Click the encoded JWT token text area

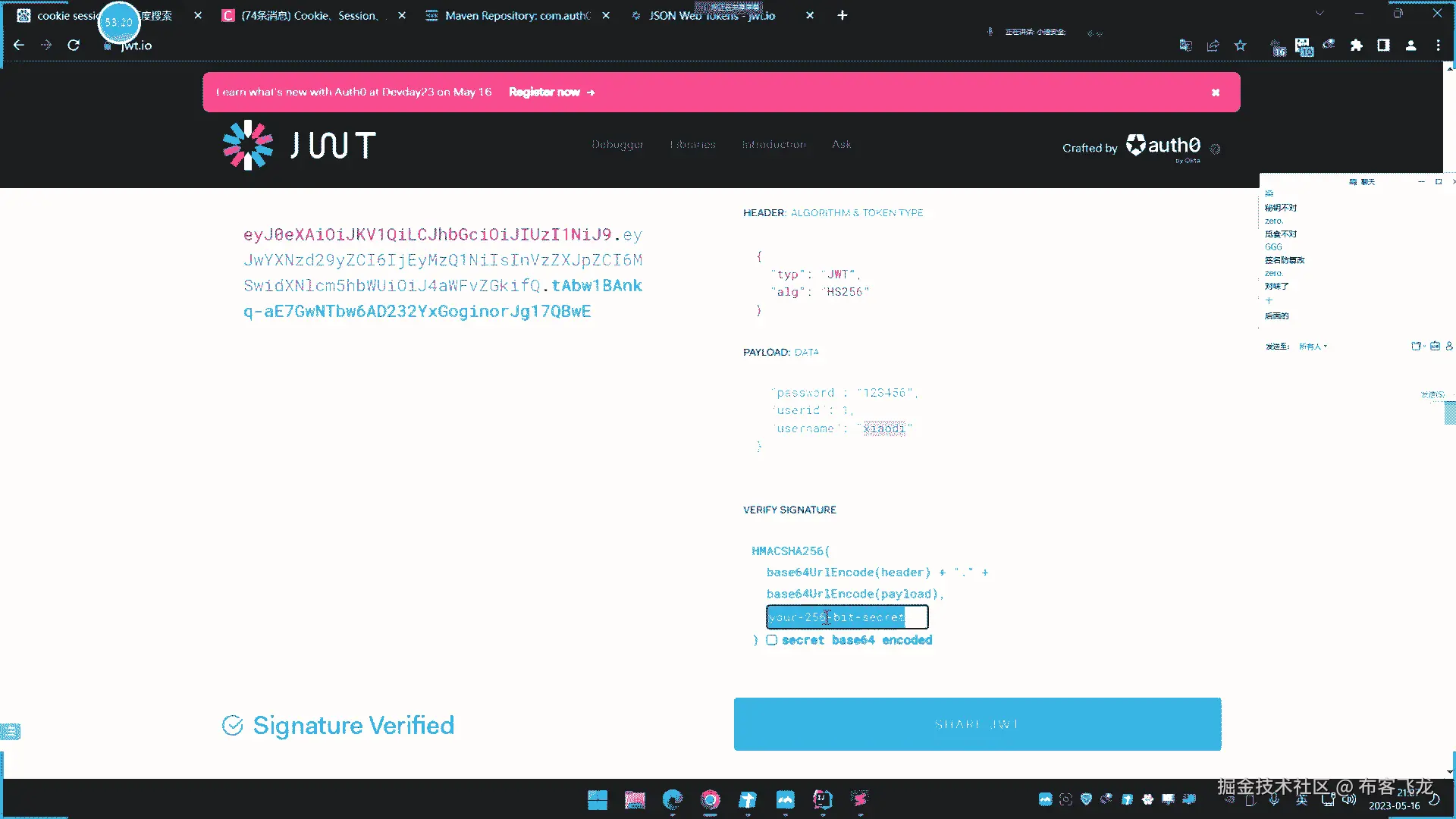click(x=443, y=273)
